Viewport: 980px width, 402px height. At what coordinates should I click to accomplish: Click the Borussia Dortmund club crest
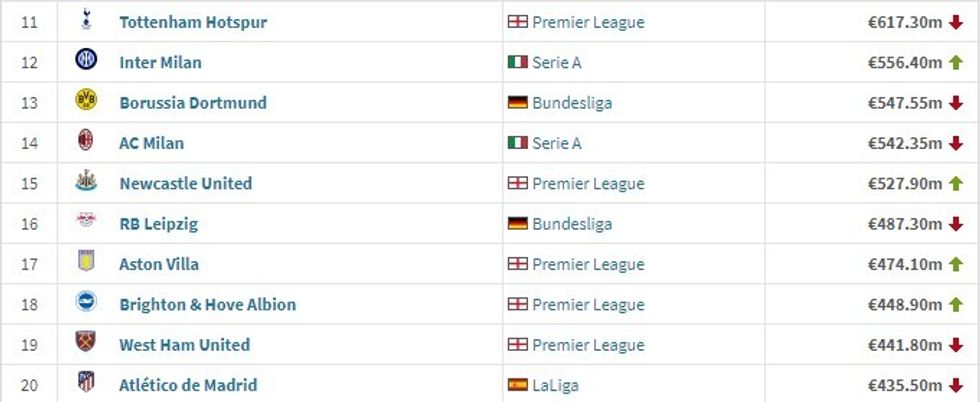pyautogui.click(x=86, y=101)
